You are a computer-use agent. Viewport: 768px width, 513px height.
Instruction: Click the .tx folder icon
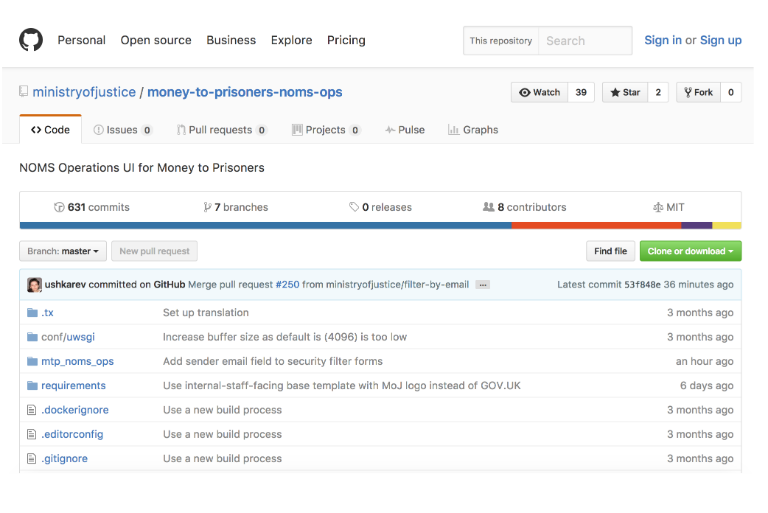point(30,313)
